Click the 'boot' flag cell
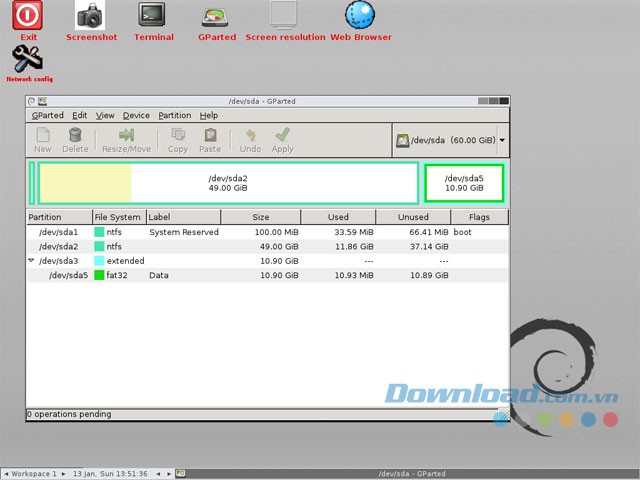Screen dimensions: 640x480 462,232
